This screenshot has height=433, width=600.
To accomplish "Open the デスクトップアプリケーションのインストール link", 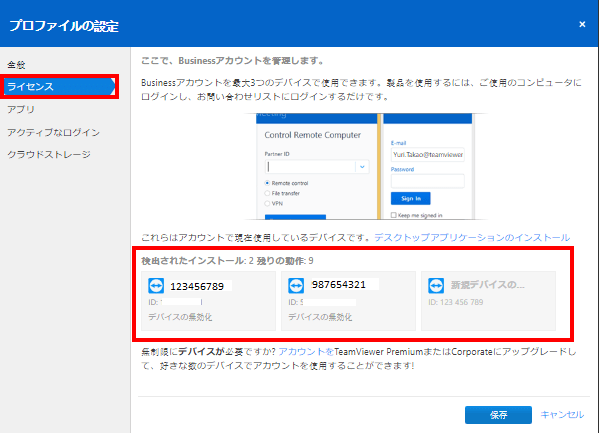I will [472, 238].
